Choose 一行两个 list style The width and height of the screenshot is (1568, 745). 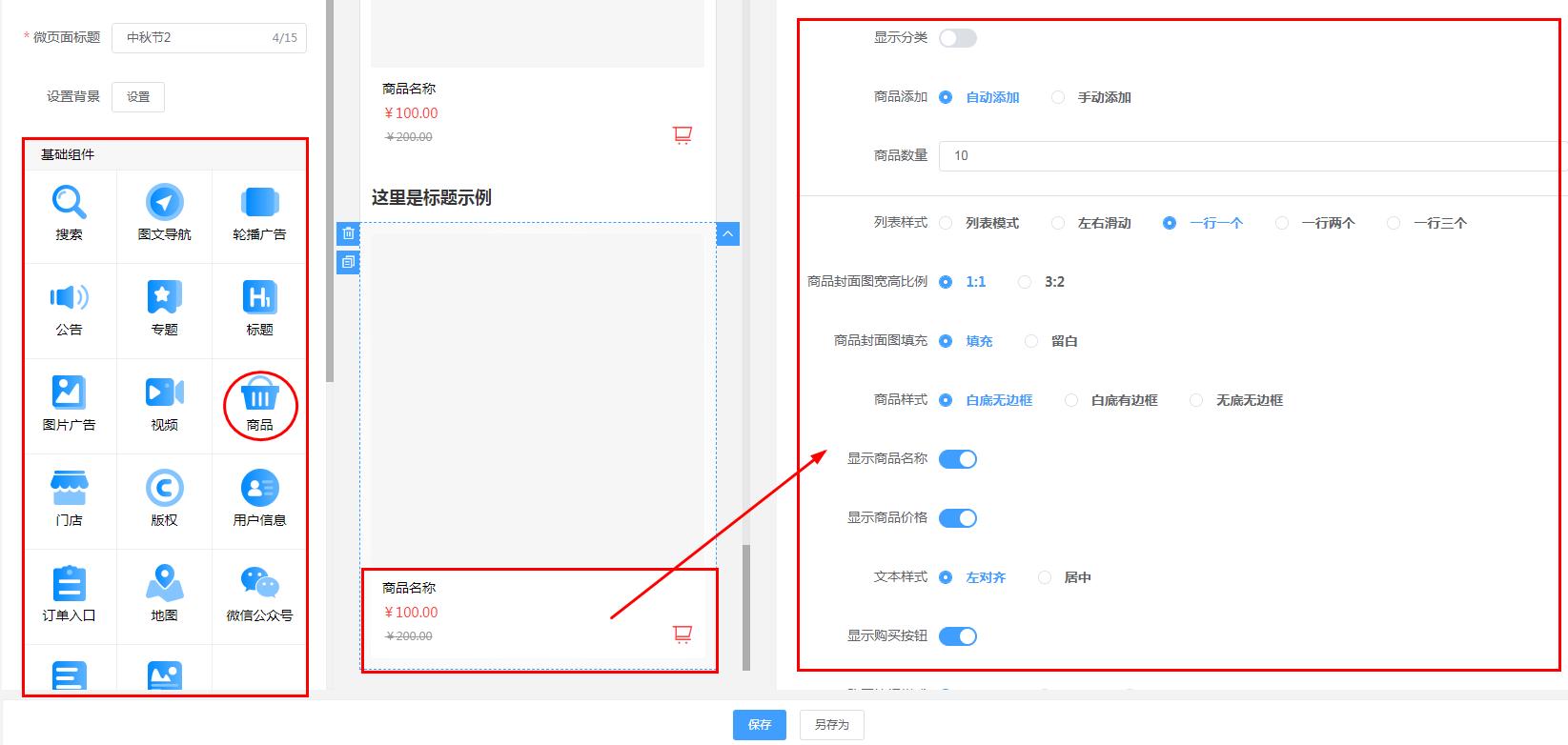coord(1315,223)
